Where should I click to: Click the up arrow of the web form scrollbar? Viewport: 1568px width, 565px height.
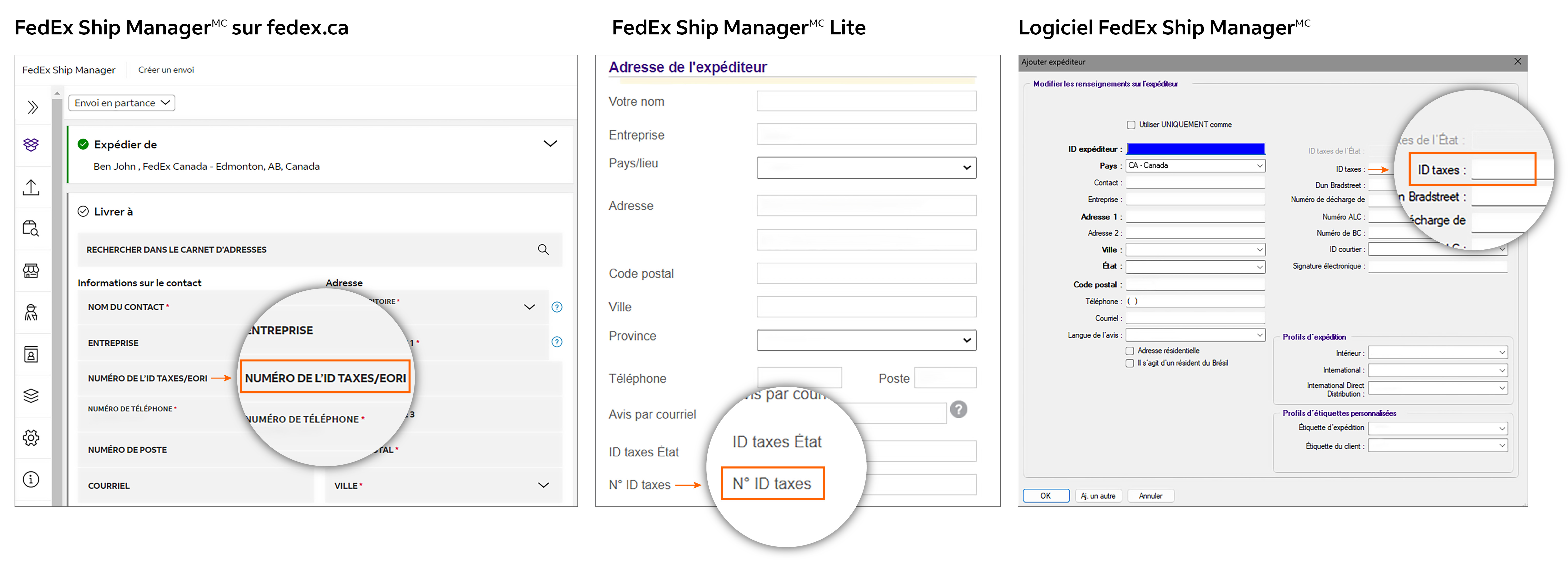pyautogui.click(x=57, y=94)
